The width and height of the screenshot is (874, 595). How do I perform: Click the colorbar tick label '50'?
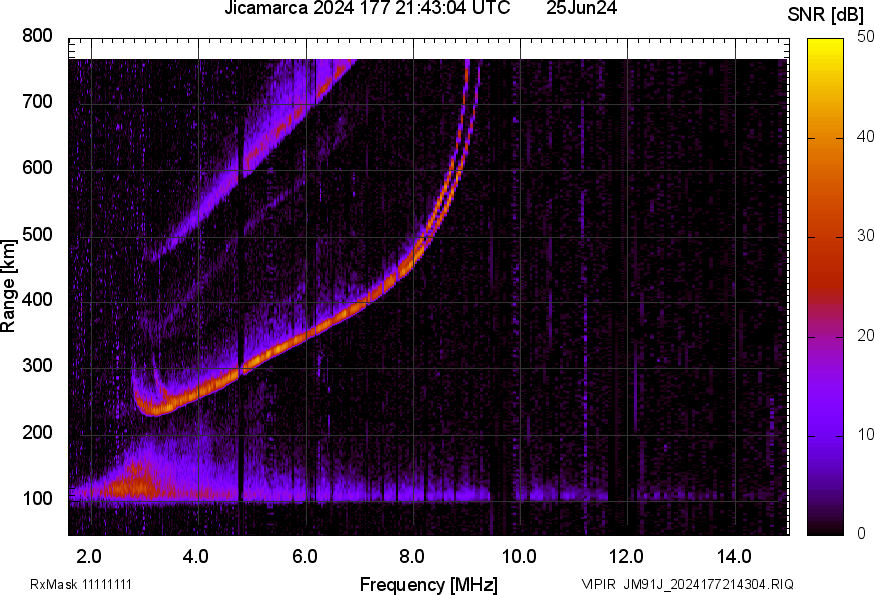pyautogui.click(x=865, y=37)
